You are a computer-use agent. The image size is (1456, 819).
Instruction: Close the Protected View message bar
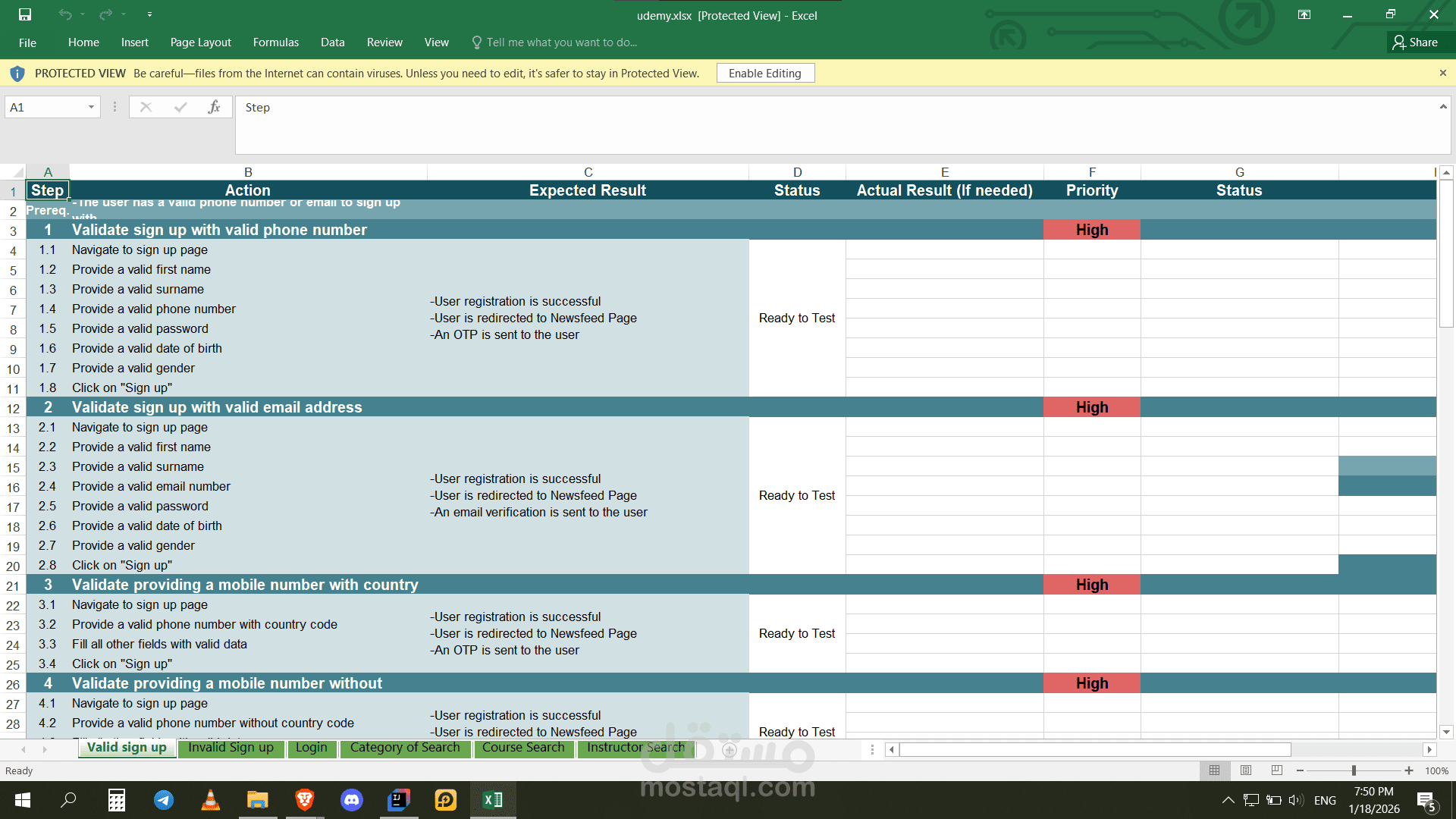[x=1443, y=73]
